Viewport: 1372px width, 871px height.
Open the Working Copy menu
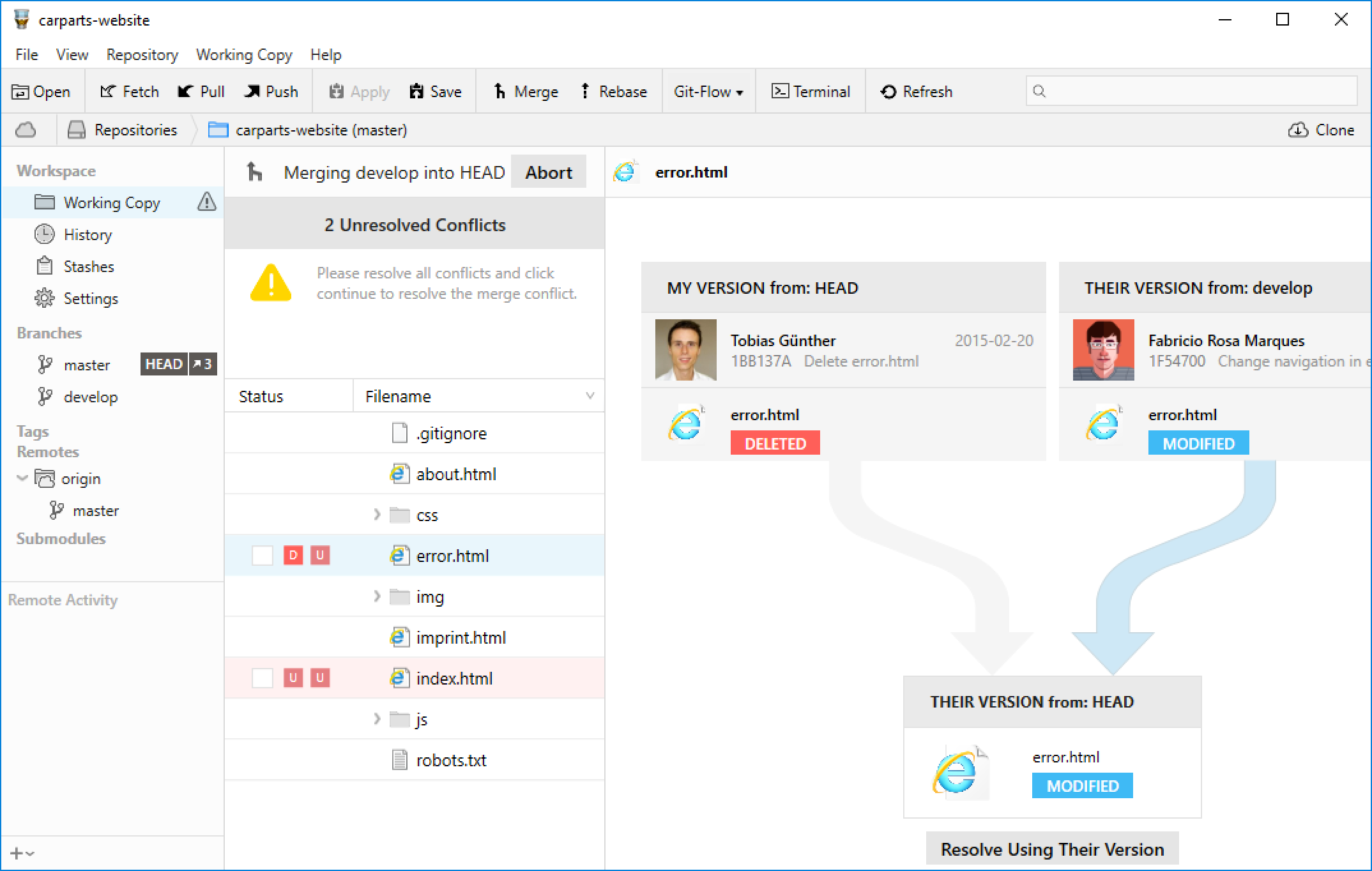click(244, 55)
